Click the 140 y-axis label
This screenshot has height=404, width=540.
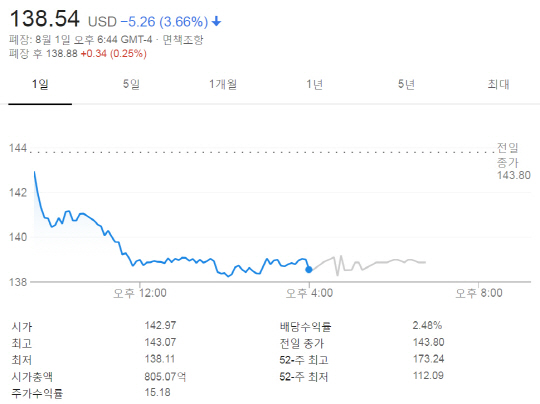tap(18, 237)
